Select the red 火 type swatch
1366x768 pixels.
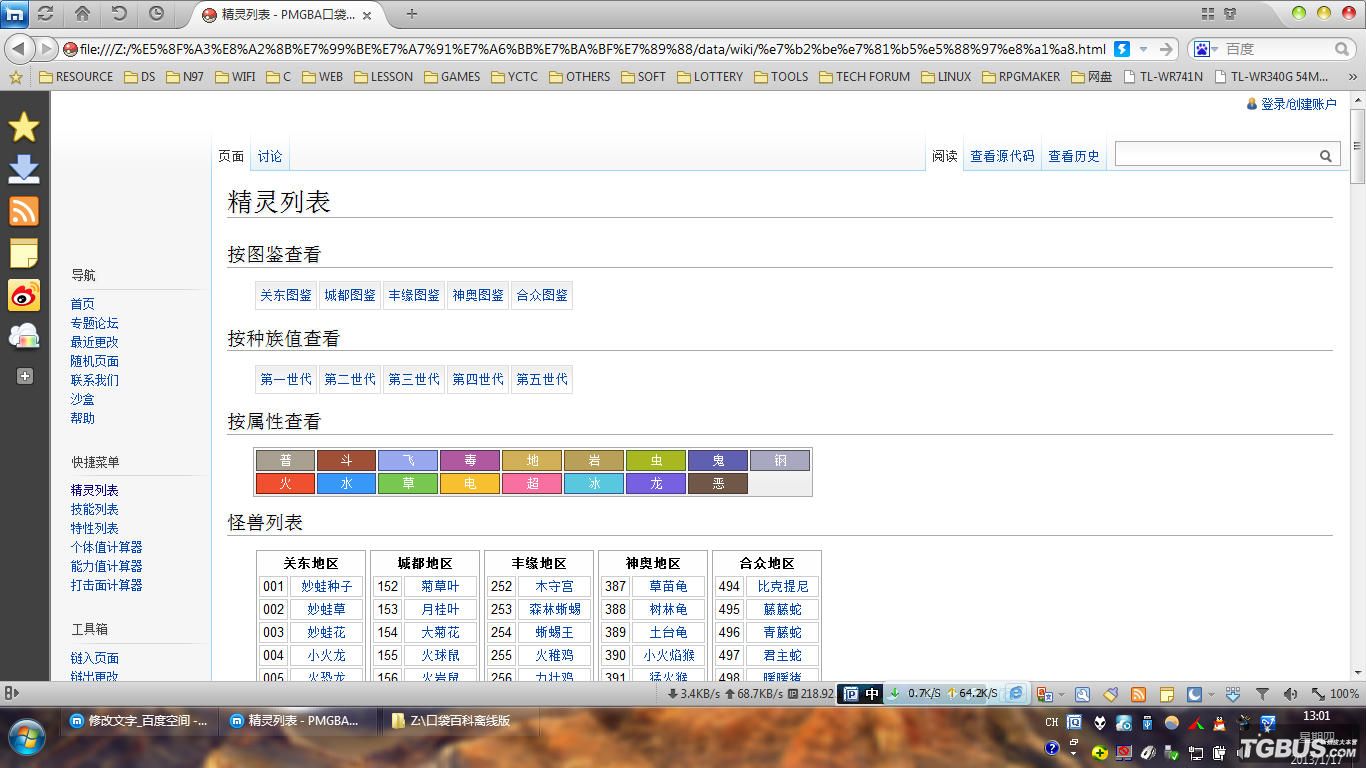tap(286, 484)
